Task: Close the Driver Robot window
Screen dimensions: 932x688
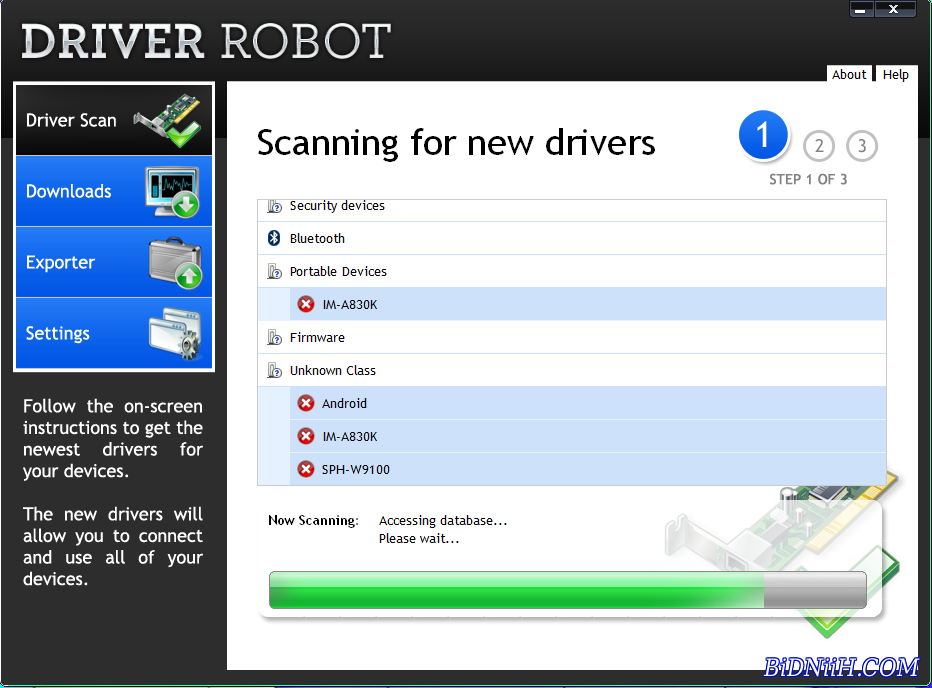Action: coord(893,9)
